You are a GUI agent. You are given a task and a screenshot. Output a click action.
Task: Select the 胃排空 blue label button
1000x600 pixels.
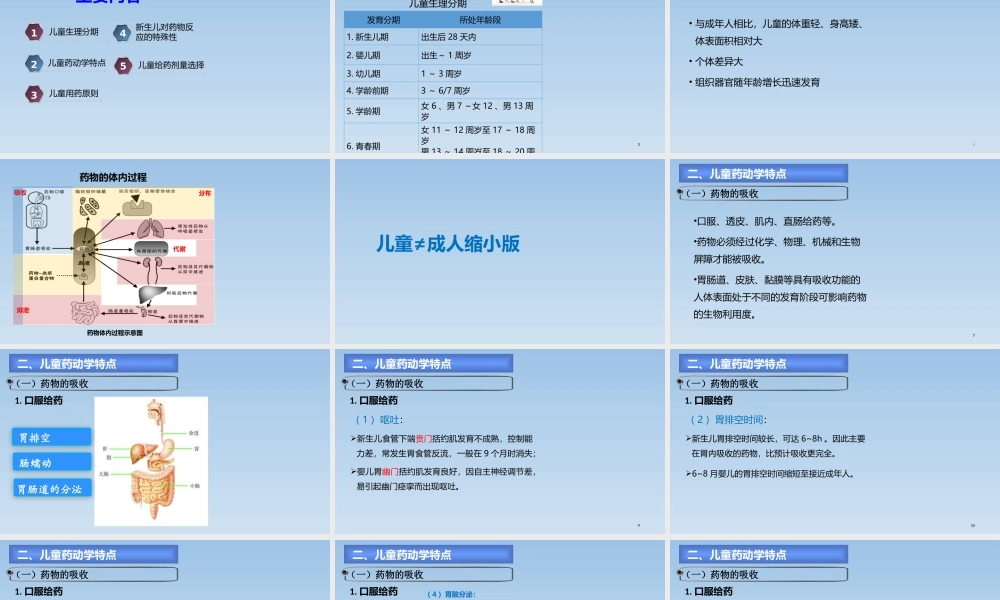(51, 436)
